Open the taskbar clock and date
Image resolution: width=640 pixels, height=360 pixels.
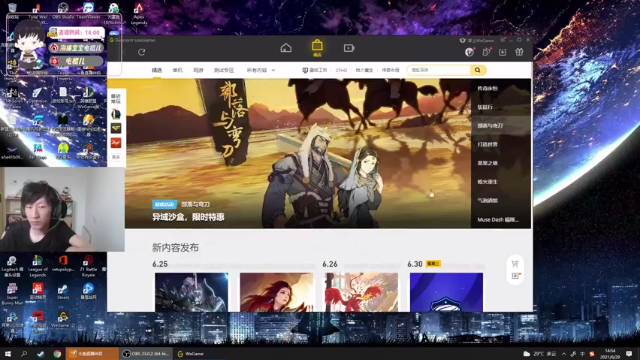pos(610,354)
